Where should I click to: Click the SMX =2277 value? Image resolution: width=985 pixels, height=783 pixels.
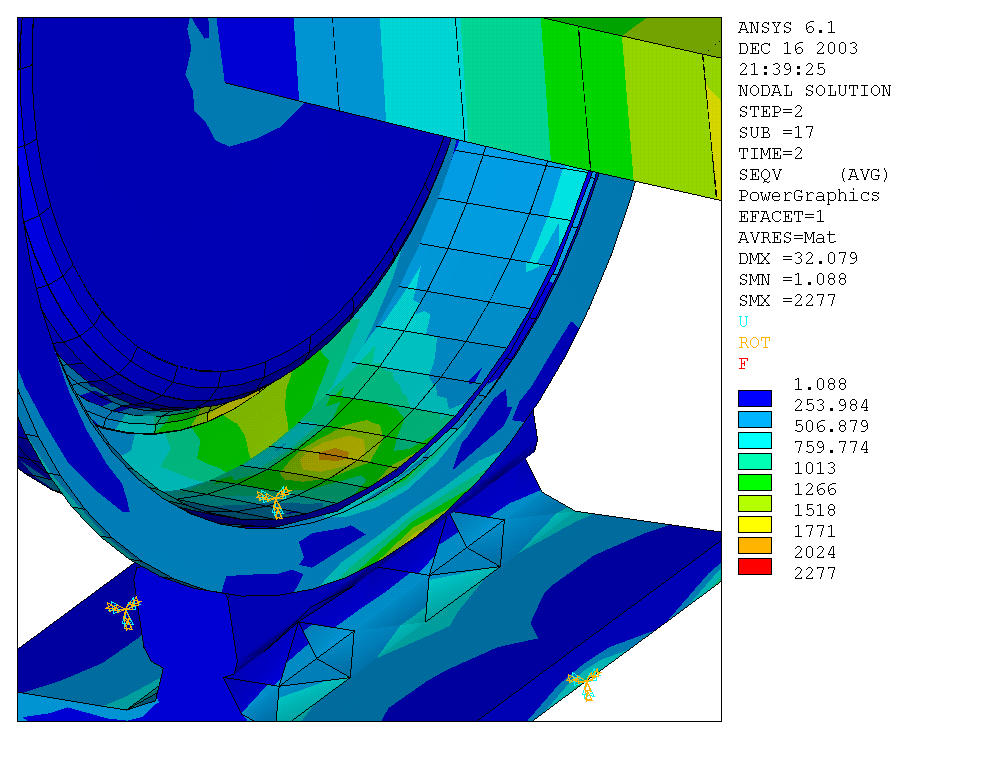[x=787, y=300]
